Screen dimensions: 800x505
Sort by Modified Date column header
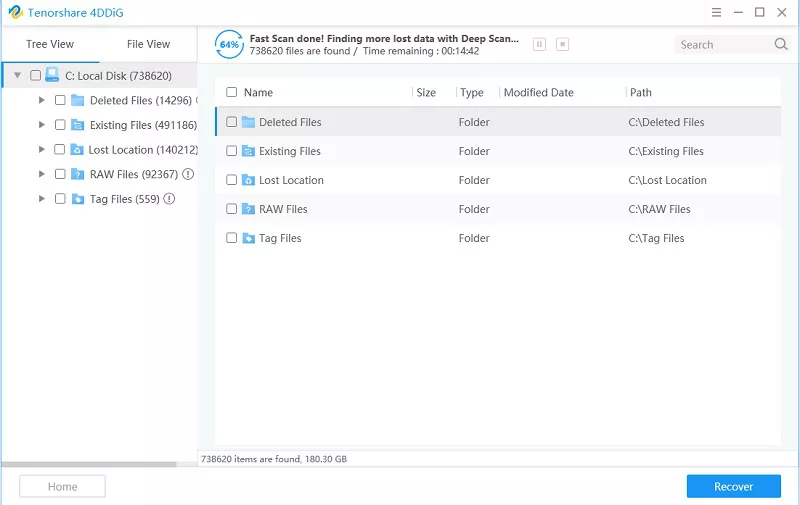click(538, 92)
